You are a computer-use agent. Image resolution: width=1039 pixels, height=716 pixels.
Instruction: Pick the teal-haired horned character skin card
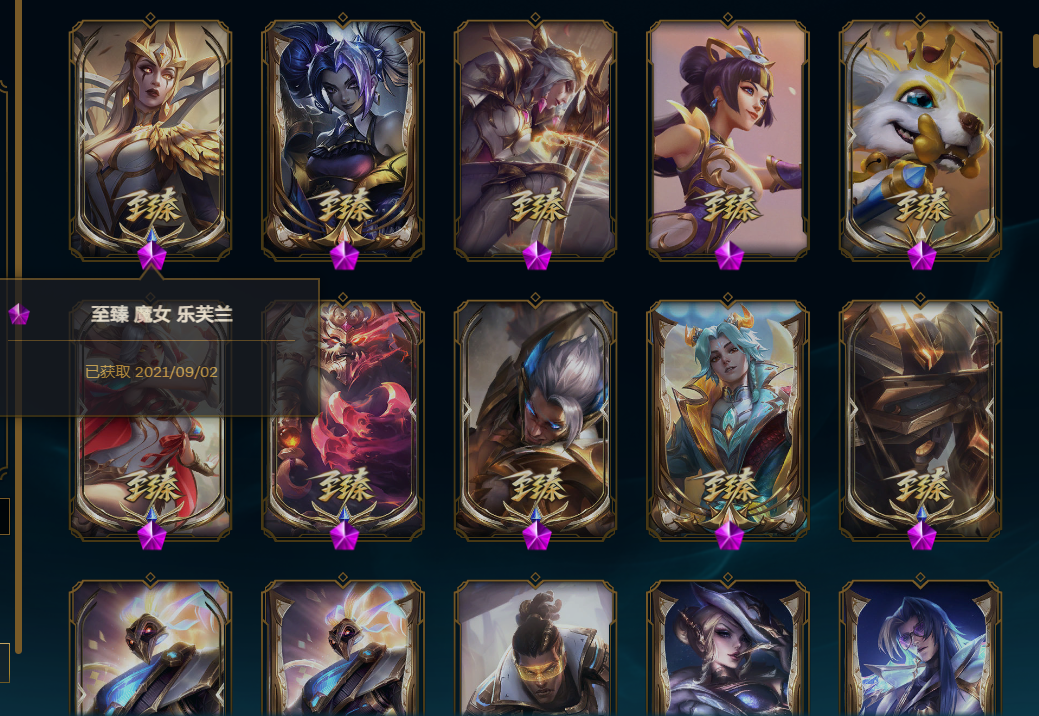(x=728, y=420)
